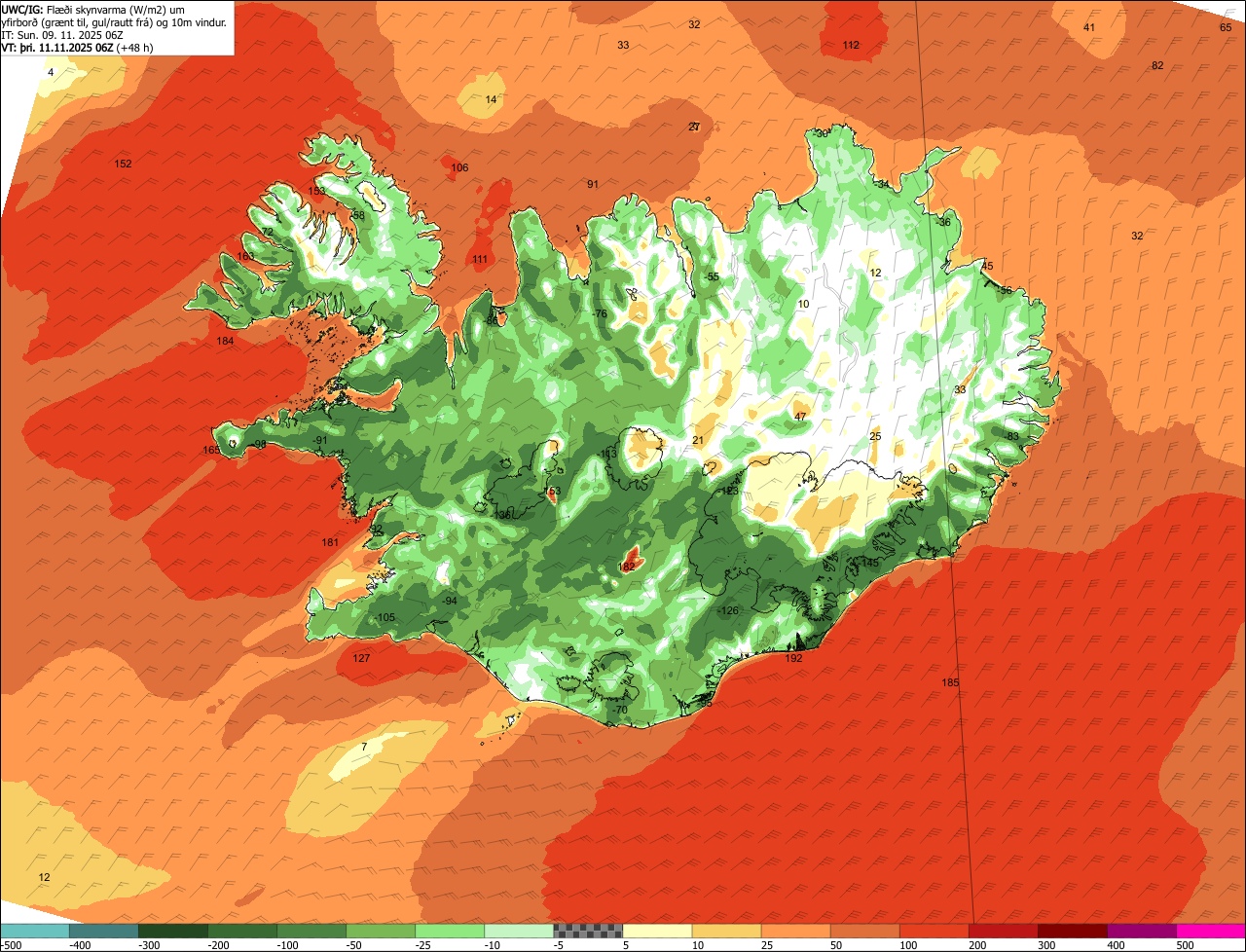Viewport: 1246px width, 952px height.
Task: Click the -25 to -10 bright green swatch
Action: tap(450, 931)
